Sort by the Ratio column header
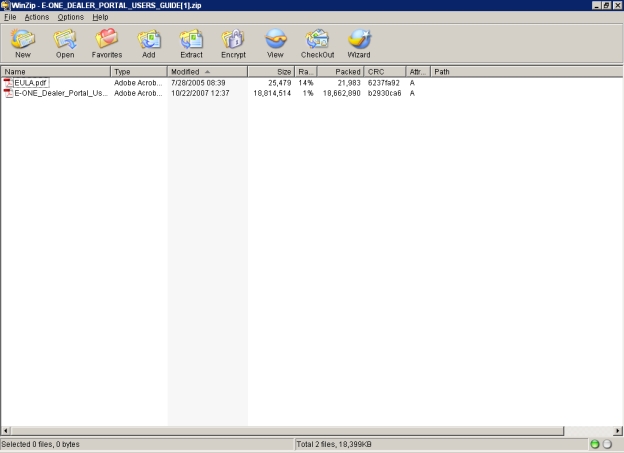 pyautogui.click(x=306, y=72)
